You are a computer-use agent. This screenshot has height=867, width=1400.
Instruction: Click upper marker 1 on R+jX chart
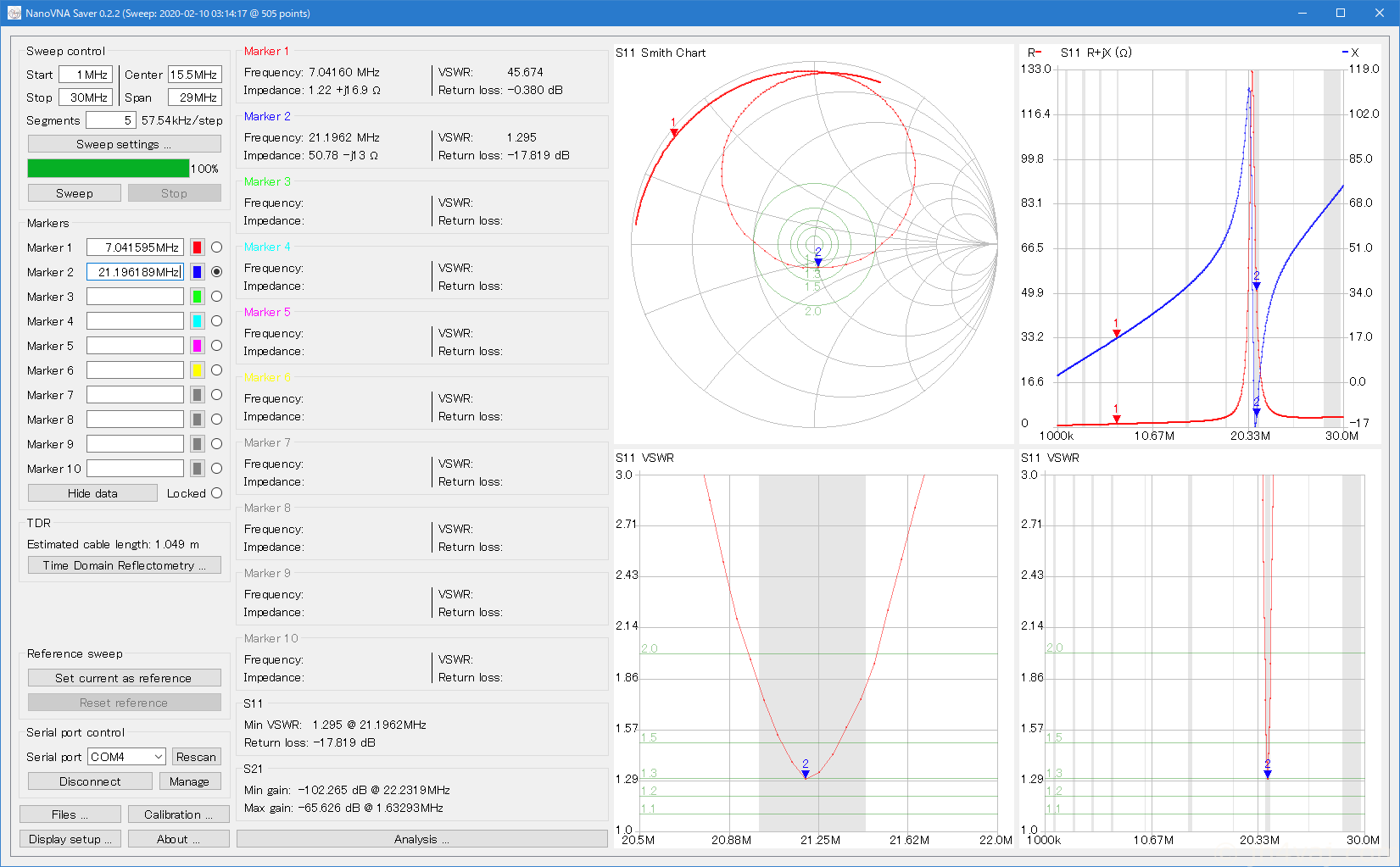[x=1117, y=333]
